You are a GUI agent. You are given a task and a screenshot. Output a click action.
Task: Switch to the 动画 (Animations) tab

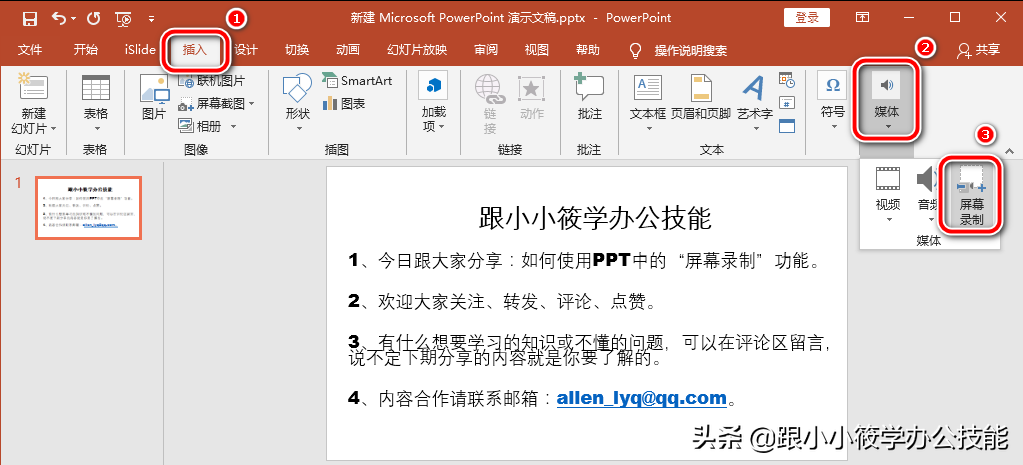point(348,50)
